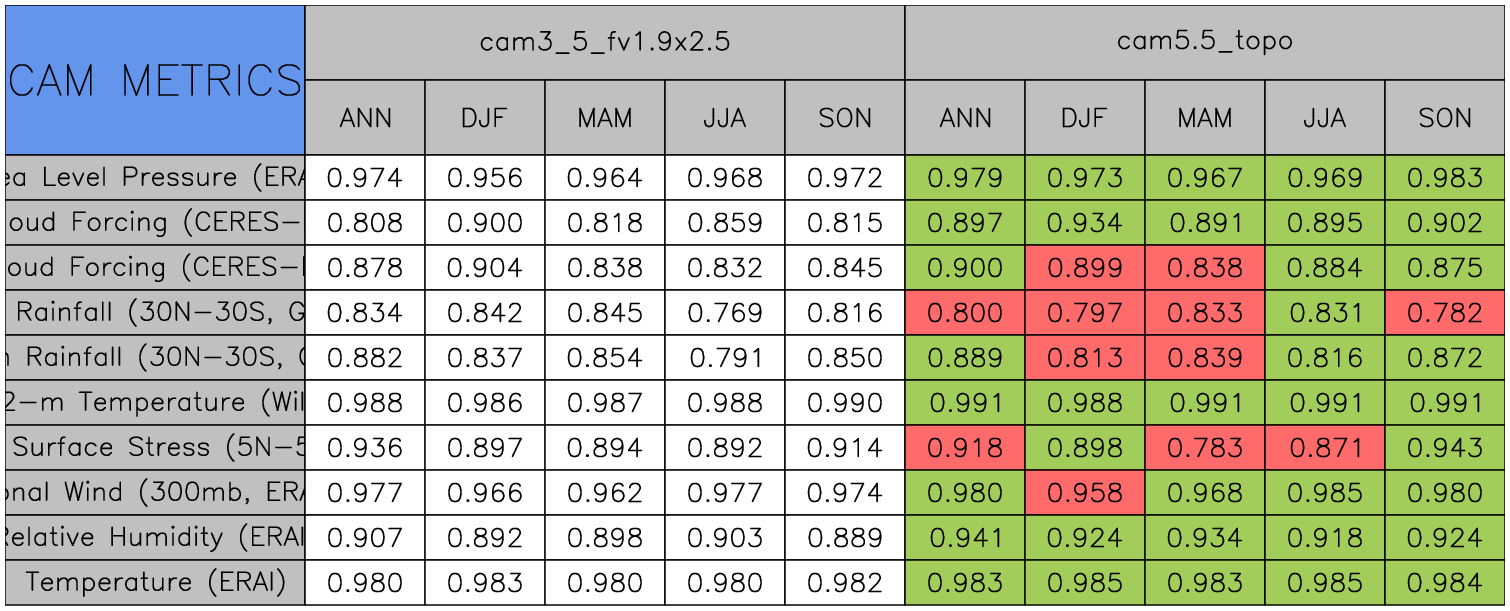Click the ANN header under cam3_5_fv1.9x2.5

tap(365, 118)
